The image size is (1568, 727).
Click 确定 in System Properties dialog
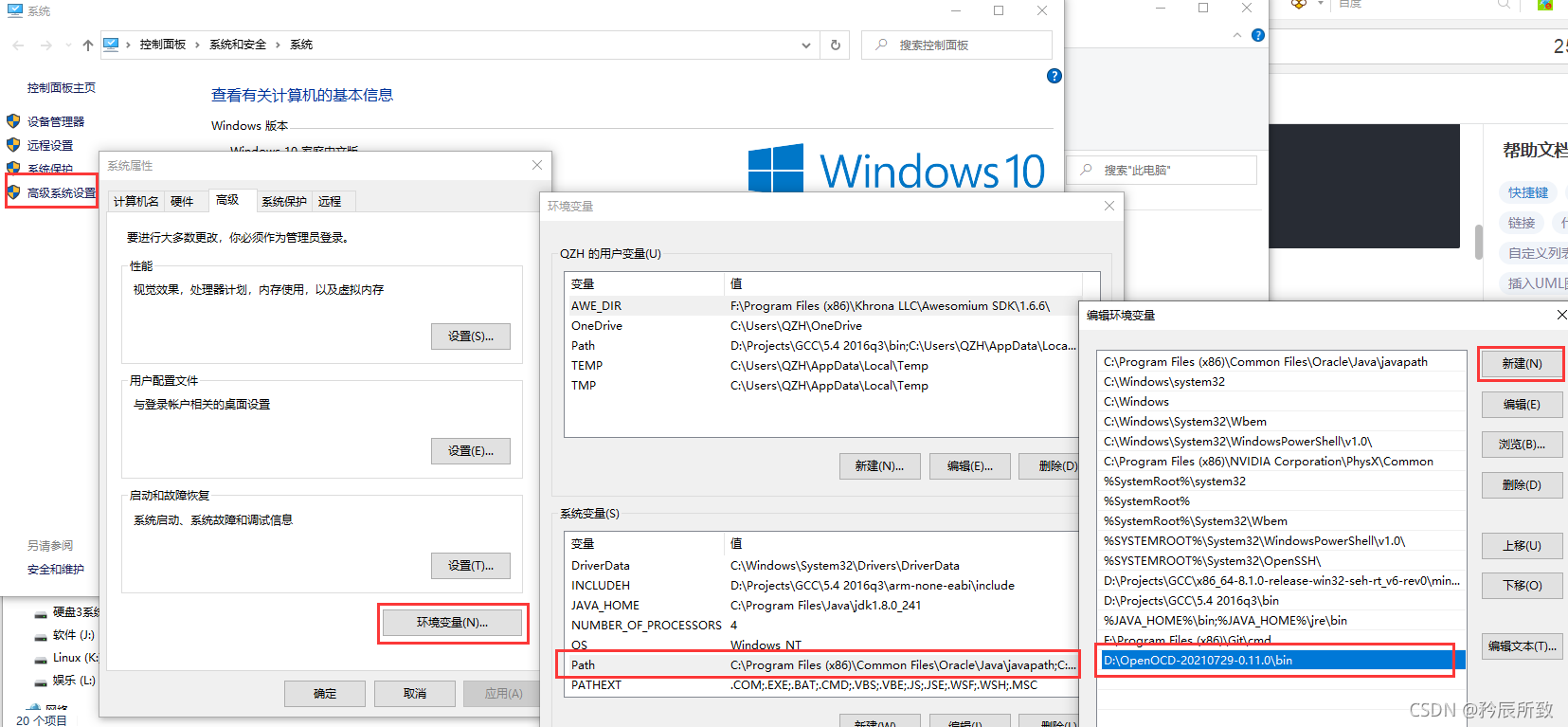pyautogui.click(x=325, y=694)
